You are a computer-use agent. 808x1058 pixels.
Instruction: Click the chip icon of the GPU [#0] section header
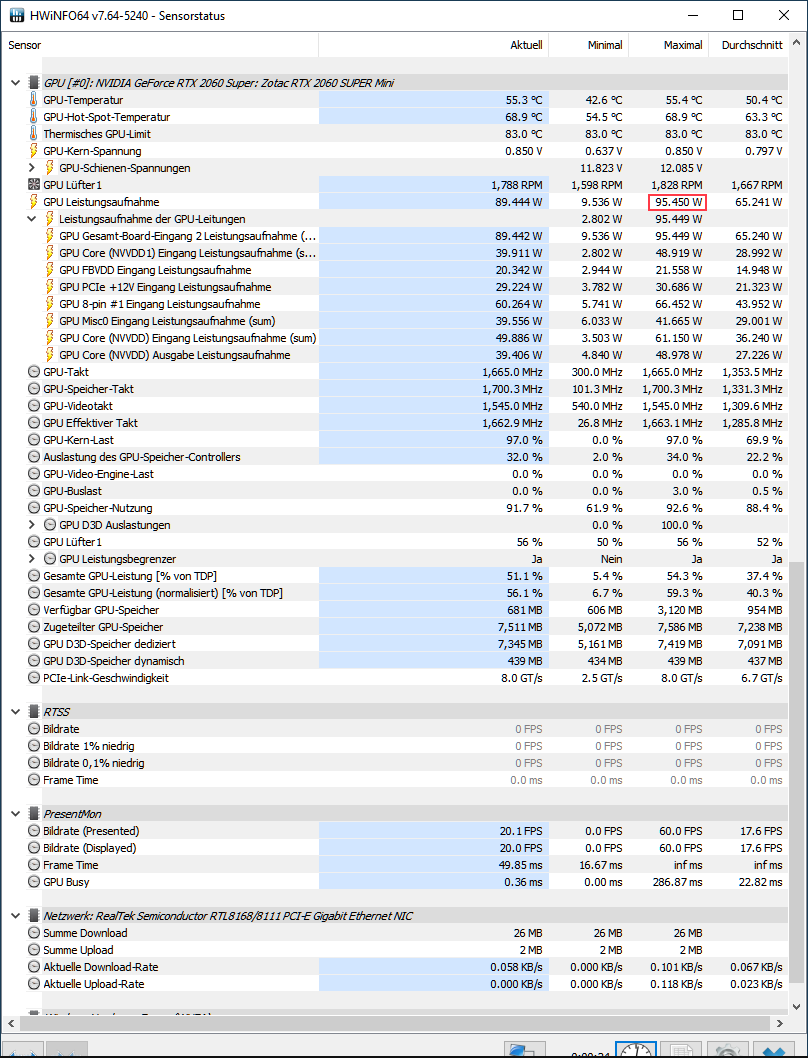point(34,83)
